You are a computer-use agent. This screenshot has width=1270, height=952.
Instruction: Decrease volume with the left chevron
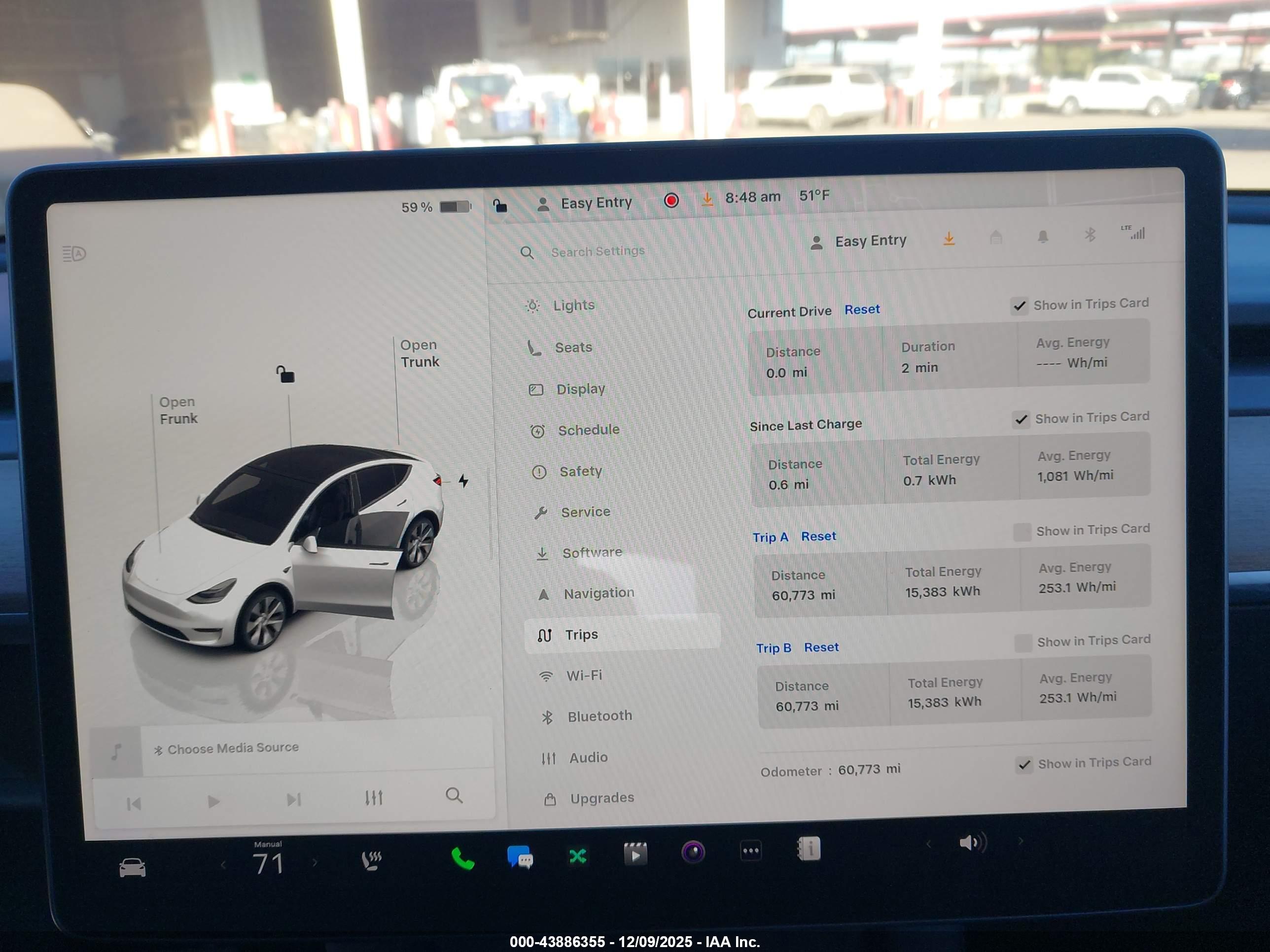click(x=928, y=843)
